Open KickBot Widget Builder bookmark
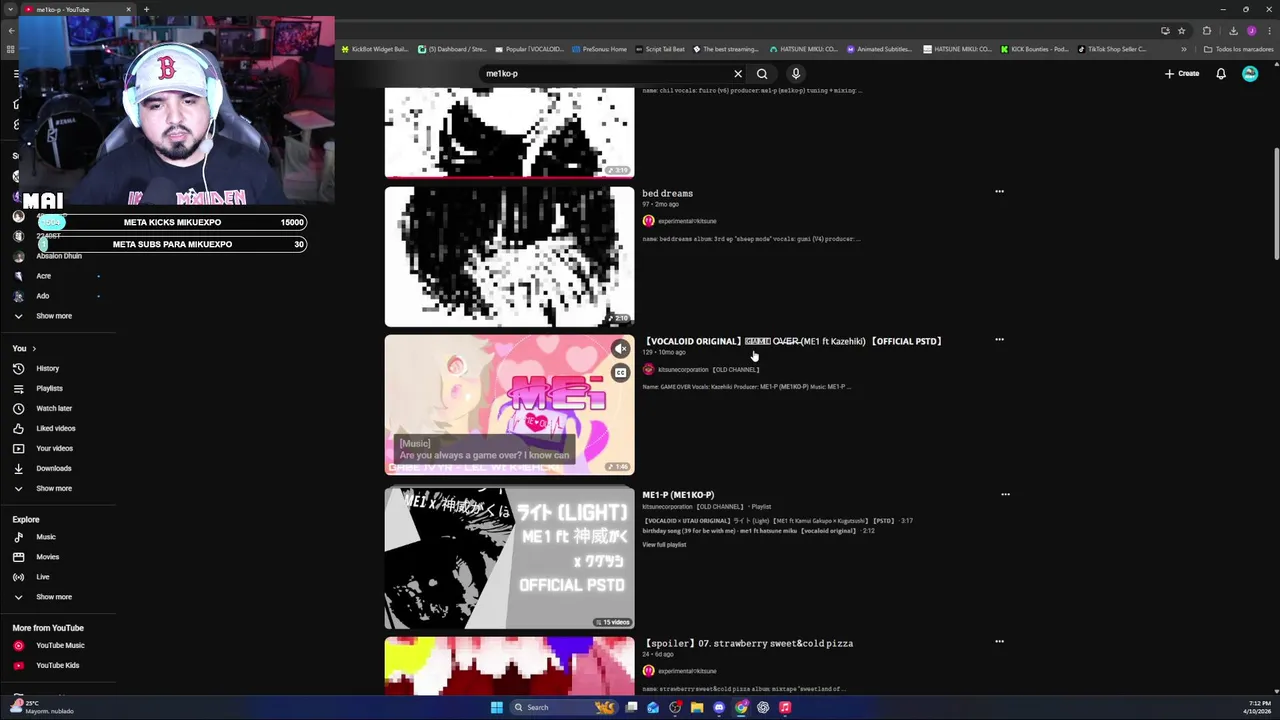This screenshot has height=720, width=1280. click(x=375, y=49)
